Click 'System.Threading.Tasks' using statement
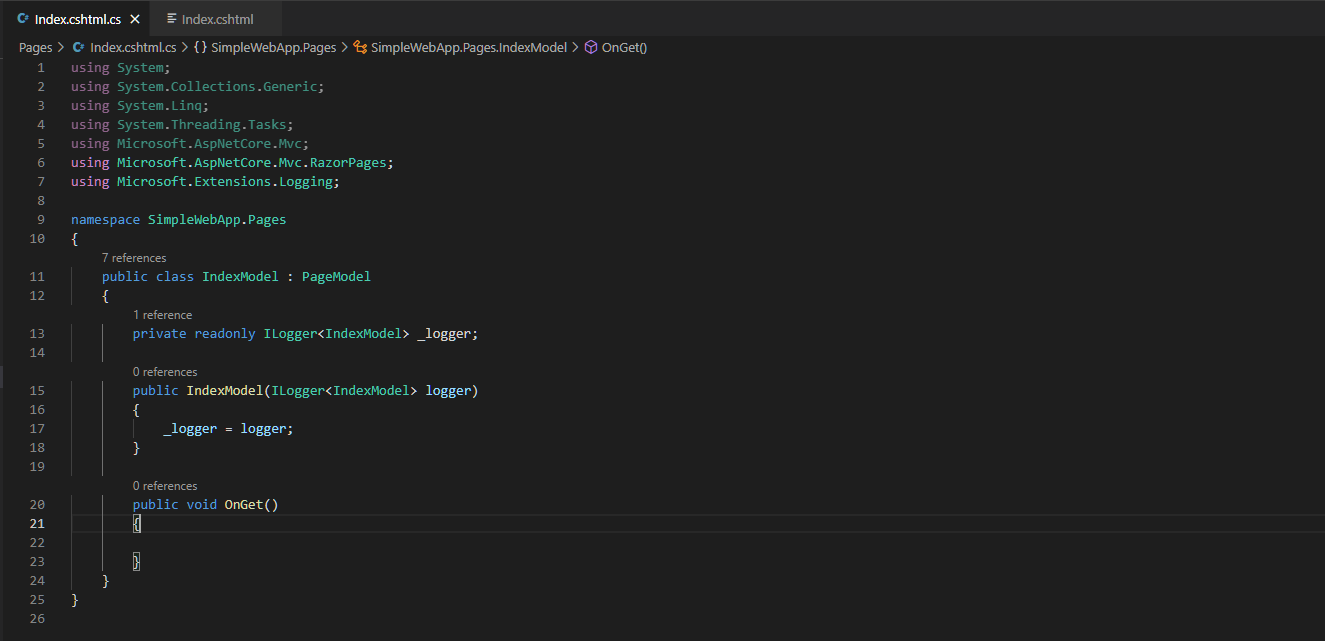This screenshot has height=641, width=1325. (x=201, y=124)
